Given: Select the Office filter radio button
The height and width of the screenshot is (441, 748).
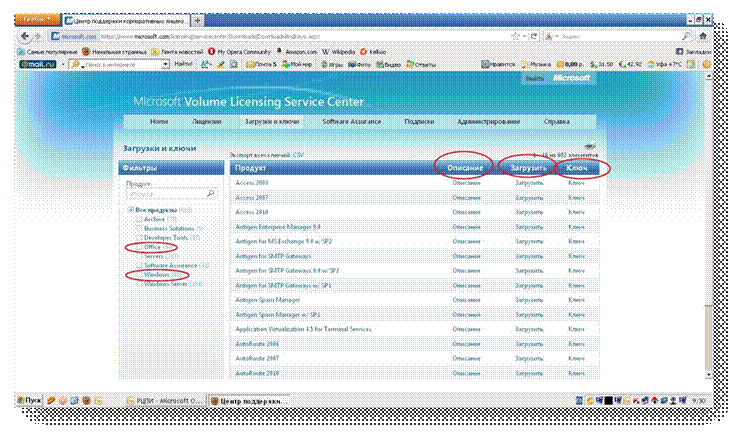Looking at the screenshot, I should click(x=139, y=247).
